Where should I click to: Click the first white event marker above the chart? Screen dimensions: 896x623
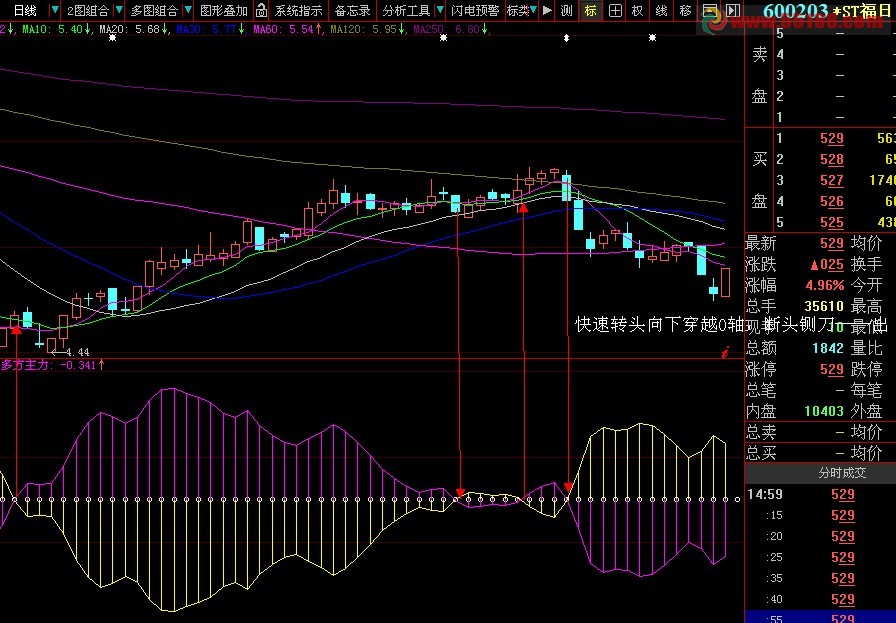coord(113,38)
